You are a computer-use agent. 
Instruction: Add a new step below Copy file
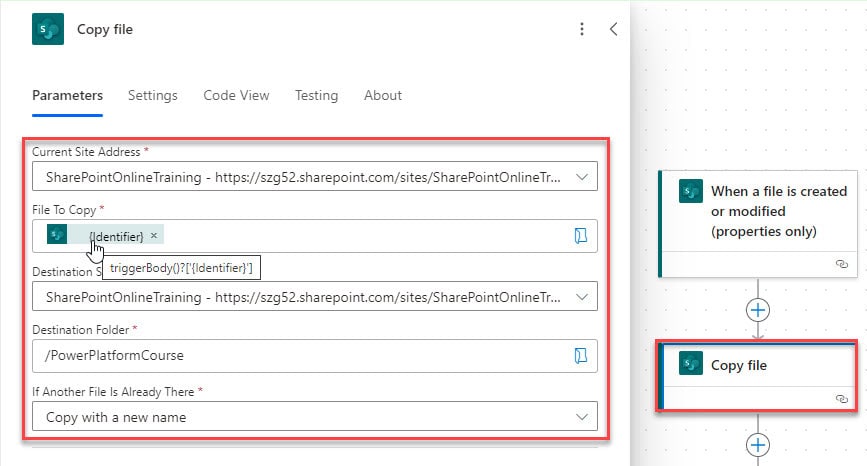[758, 445]
